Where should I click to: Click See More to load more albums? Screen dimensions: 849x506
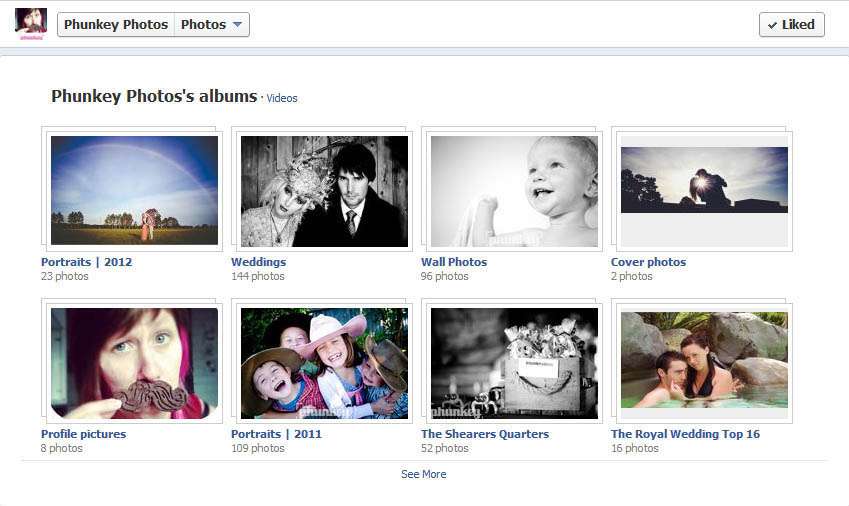click(423, 474)
